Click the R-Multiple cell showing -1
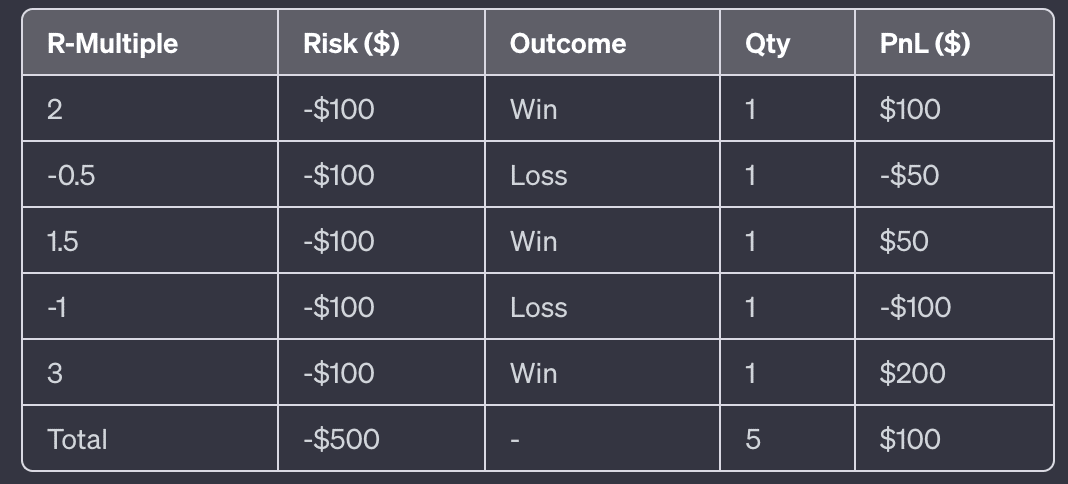Image resolution: width=1068 pixels, height=484 pixels. coord(57,308)
